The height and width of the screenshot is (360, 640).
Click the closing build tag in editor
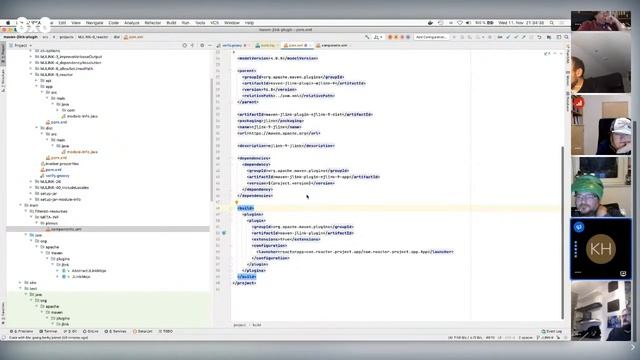tap(247, 277)
